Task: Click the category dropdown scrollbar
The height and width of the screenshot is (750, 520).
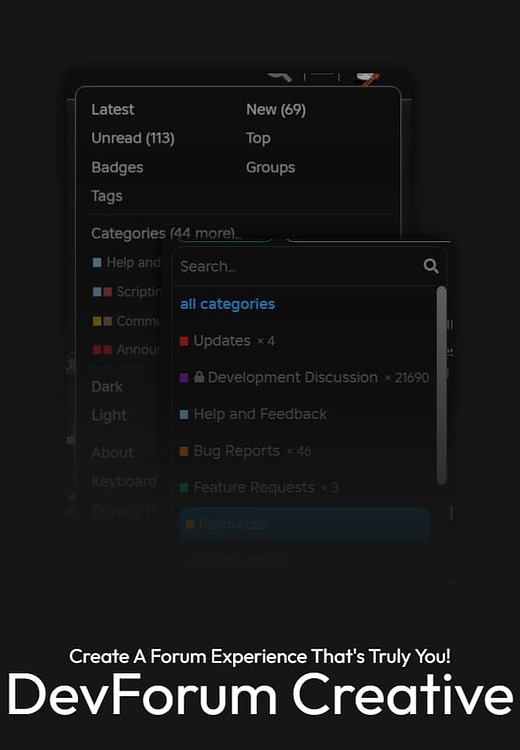Action: tap(442, 386)
